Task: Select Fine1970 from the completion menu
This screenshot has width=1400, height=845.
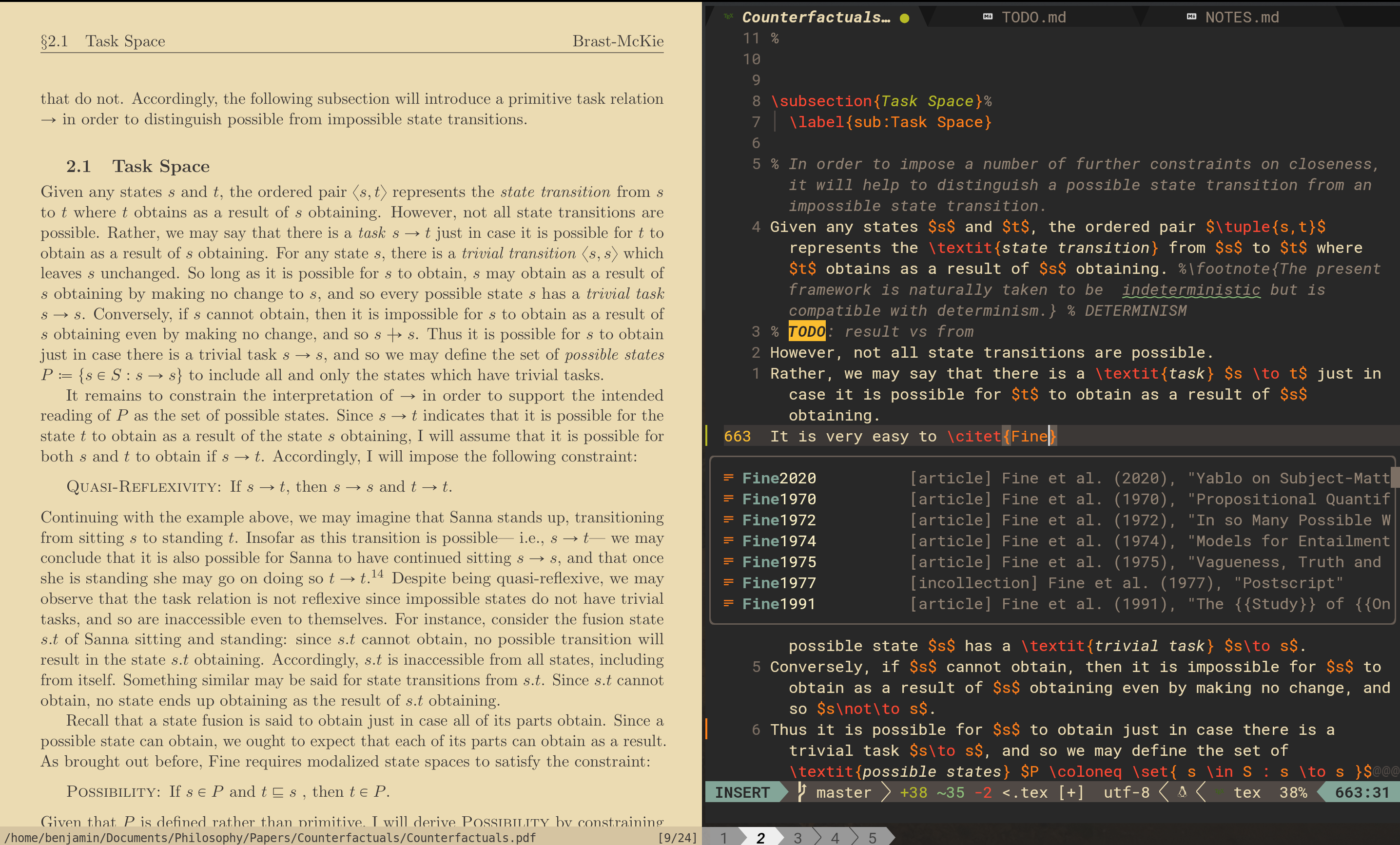Action: (778, 499)
